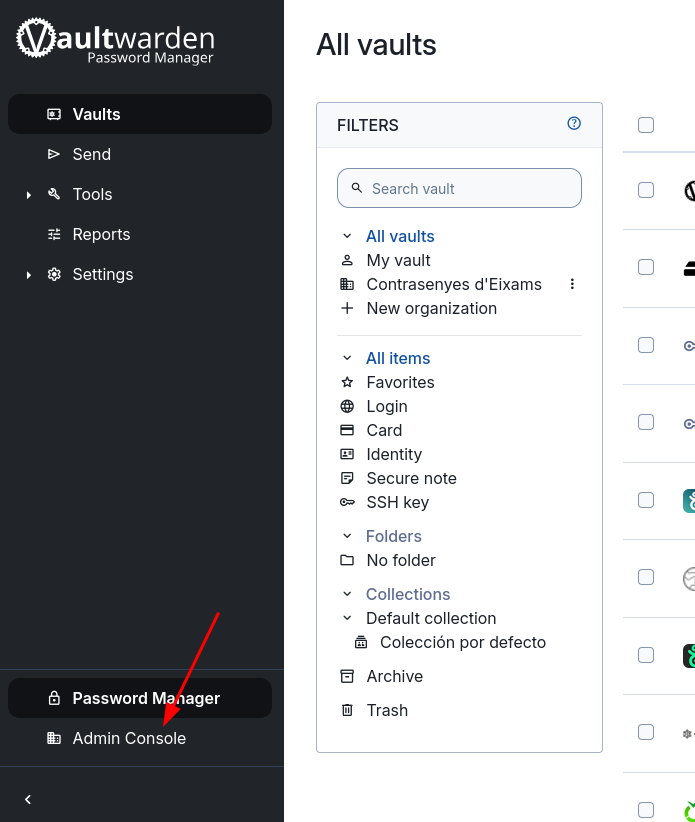Click the trash can icon
This screenshot has height=822, width=695.
(x=347, y=710)
